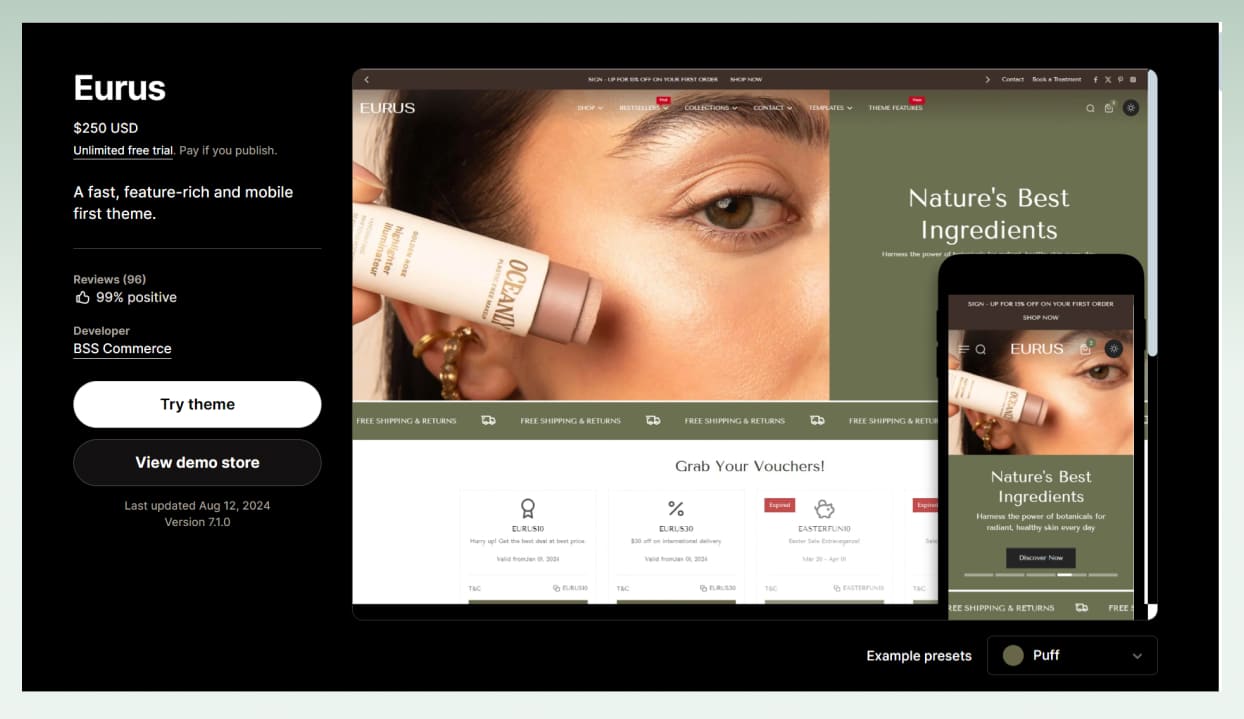Open the COLLECTIONS menu in desktop preview
The image size is (1244, 719).
tap(710, 108)
